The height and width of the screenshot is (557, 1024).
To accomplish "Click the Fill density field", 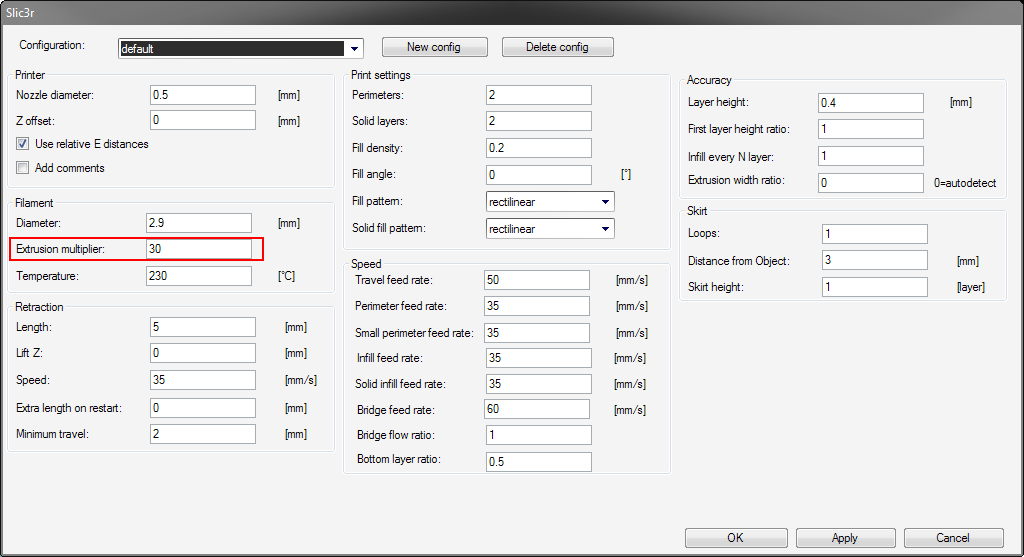I will point(538,148).
